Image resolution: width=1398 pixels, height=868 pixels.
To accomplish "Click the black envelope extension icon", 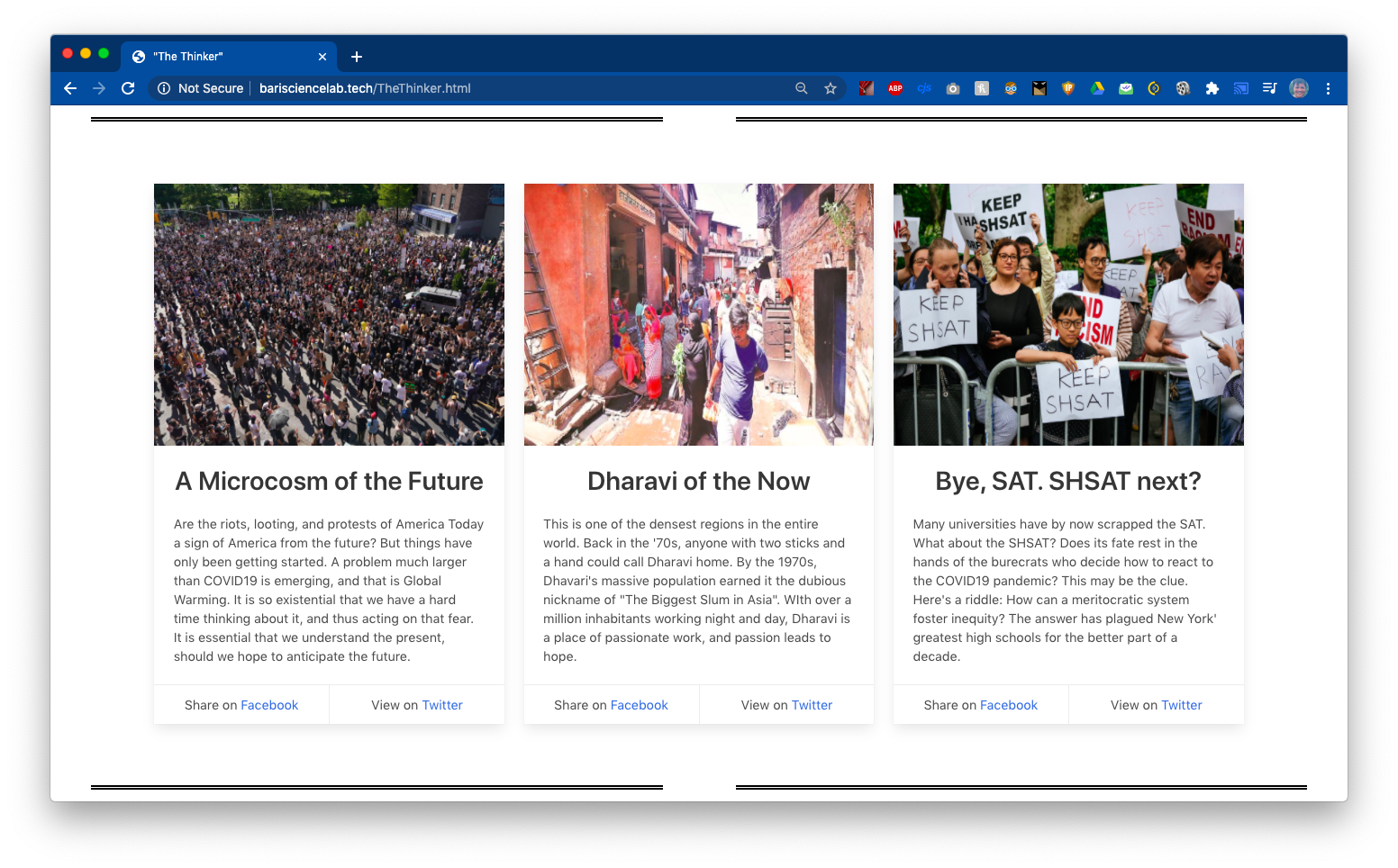I will (1039, 88).
